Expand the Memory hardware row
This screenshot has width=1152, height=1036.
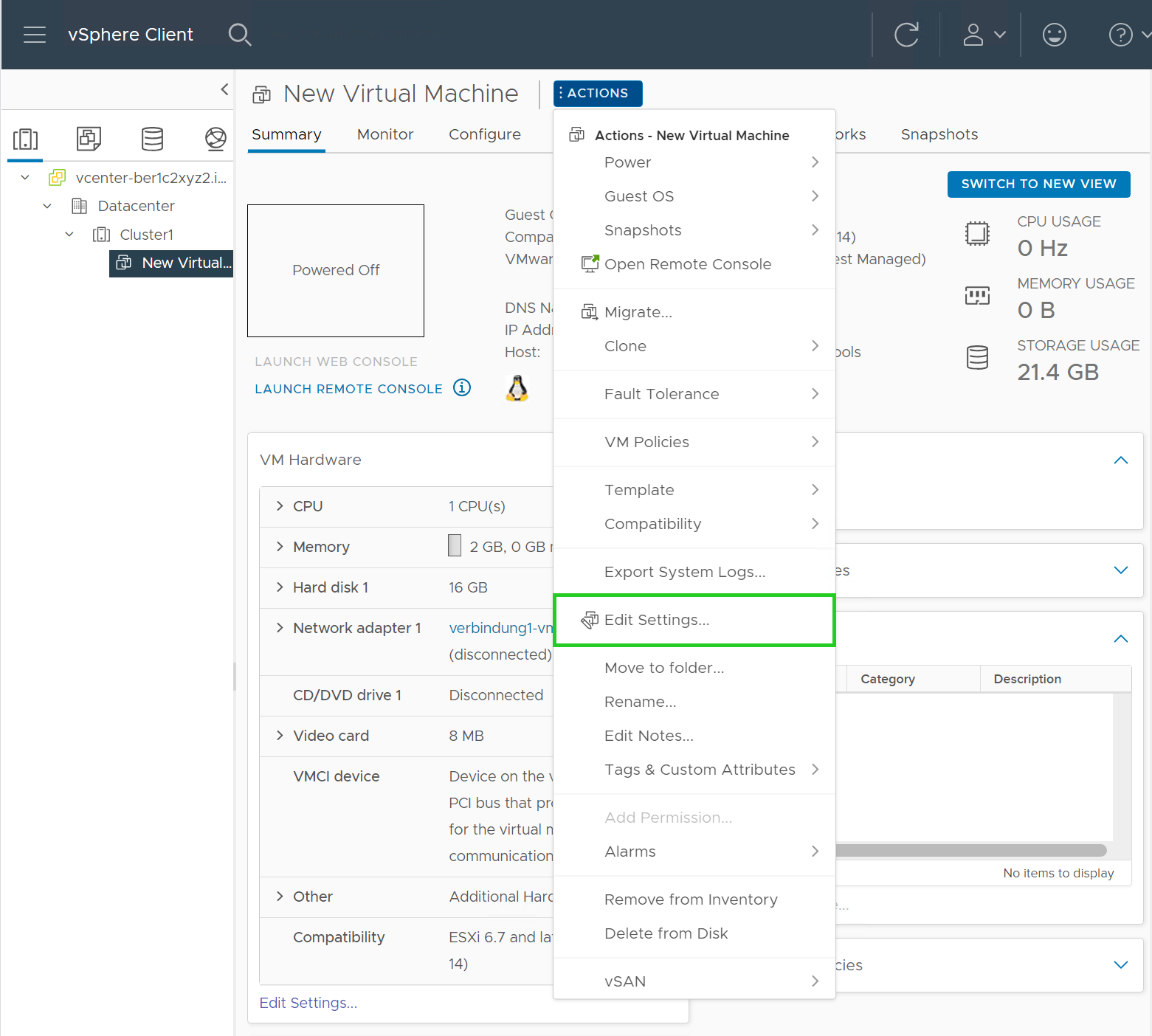[x=280, y=547]
